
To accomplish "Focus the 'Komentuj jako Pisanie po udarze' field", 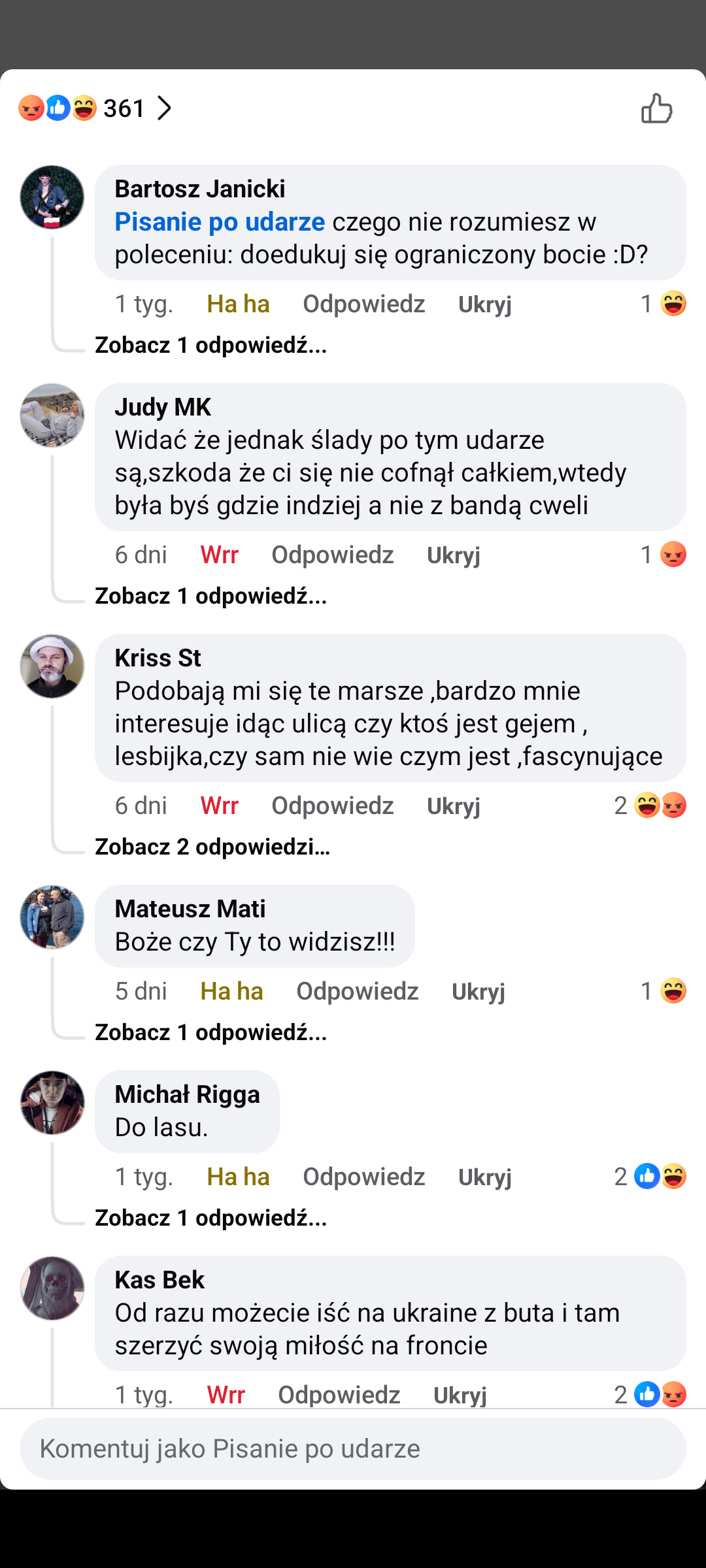I will tap(353, 1448).
